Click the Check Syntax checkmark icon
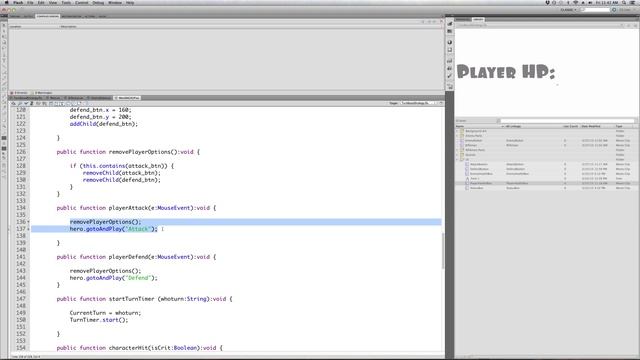Image resolution: width=640 pixels, height=360 pixels. [25, 104]
